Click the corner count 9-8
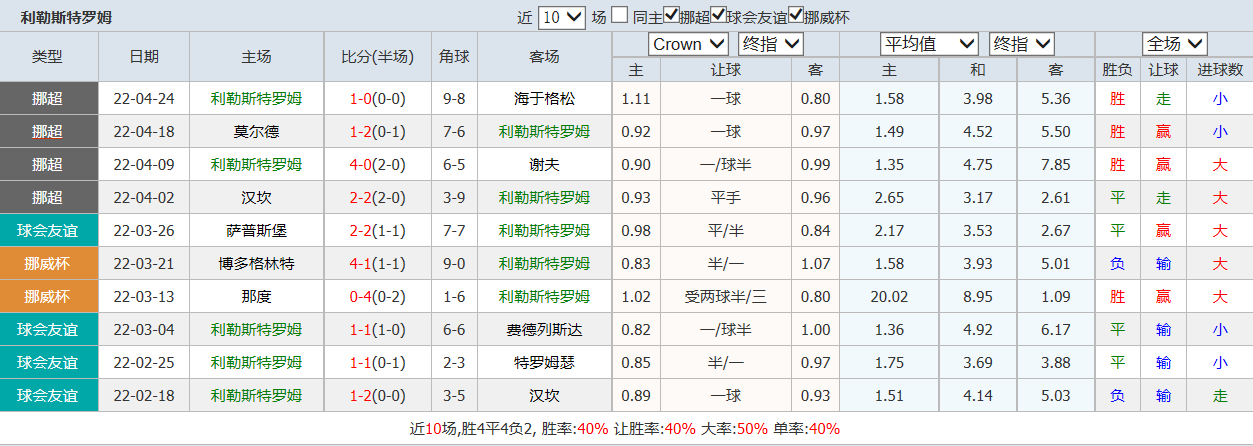The image size is (1253, 446). (x=454, y=98)
